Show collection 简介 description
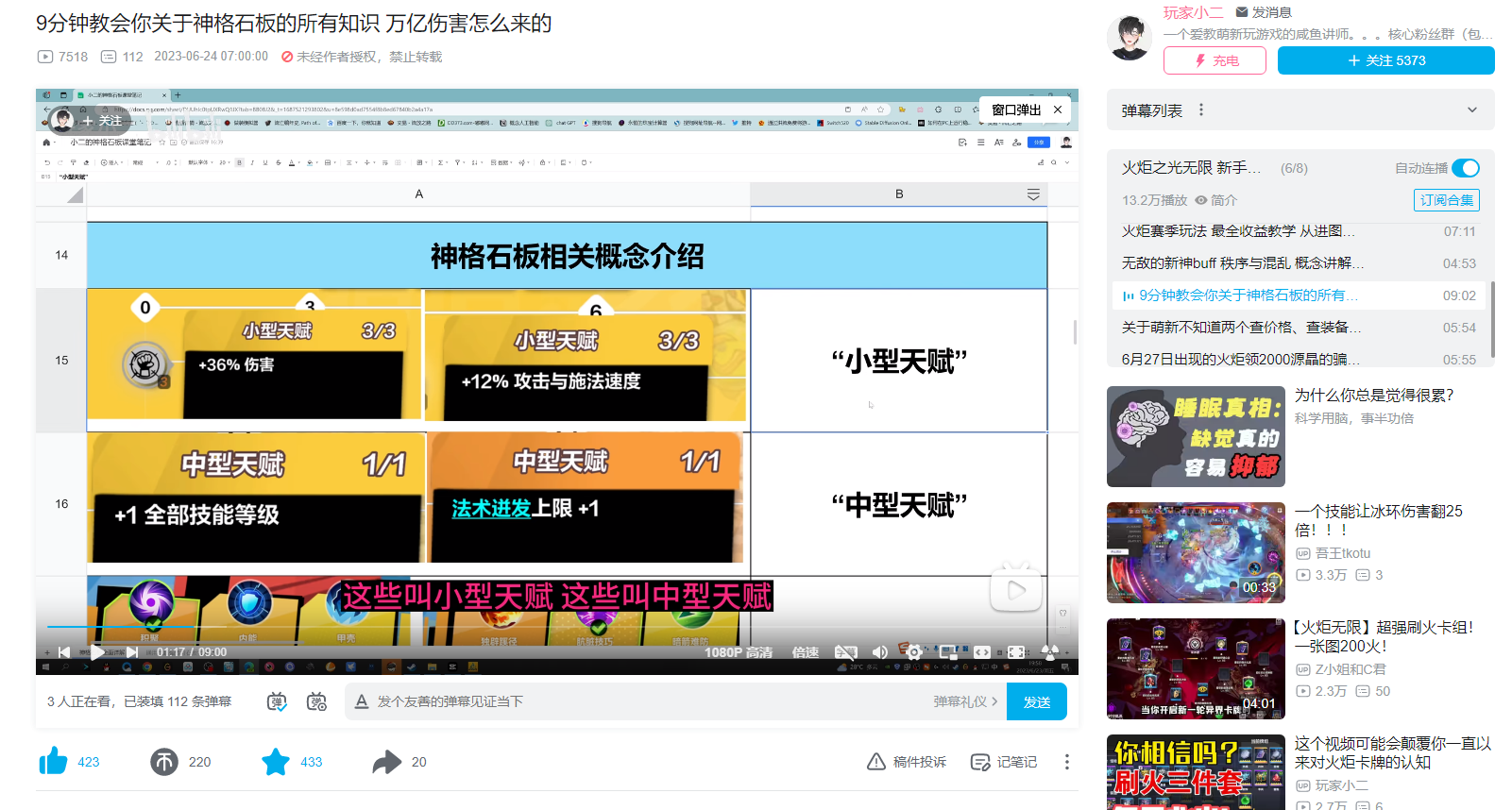The width and height of the screenshot is (1512, 810). 1216,200
